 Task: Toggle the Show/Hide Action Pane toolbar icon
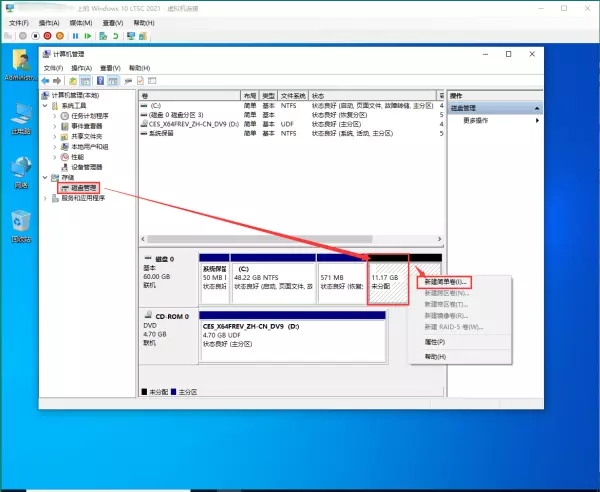pos(113,81)
